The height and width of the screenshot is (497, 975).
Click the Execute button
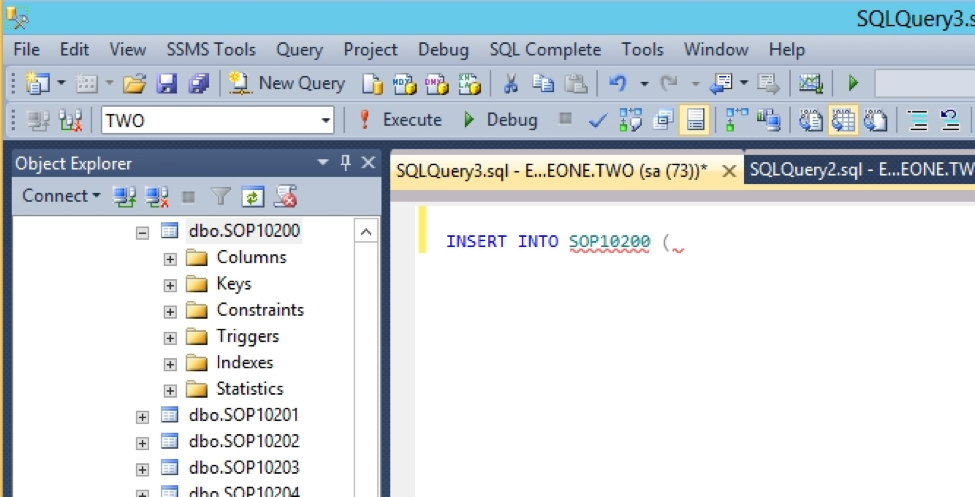tap(400, 119)
